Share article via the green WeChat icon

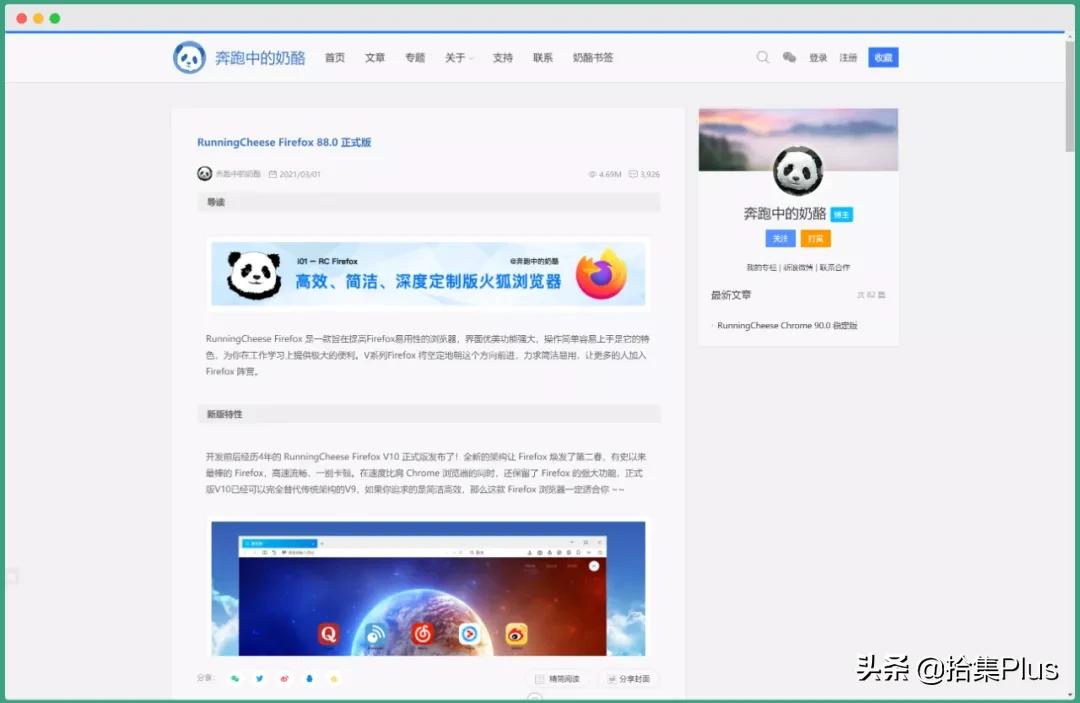click(x=235, y=678)
